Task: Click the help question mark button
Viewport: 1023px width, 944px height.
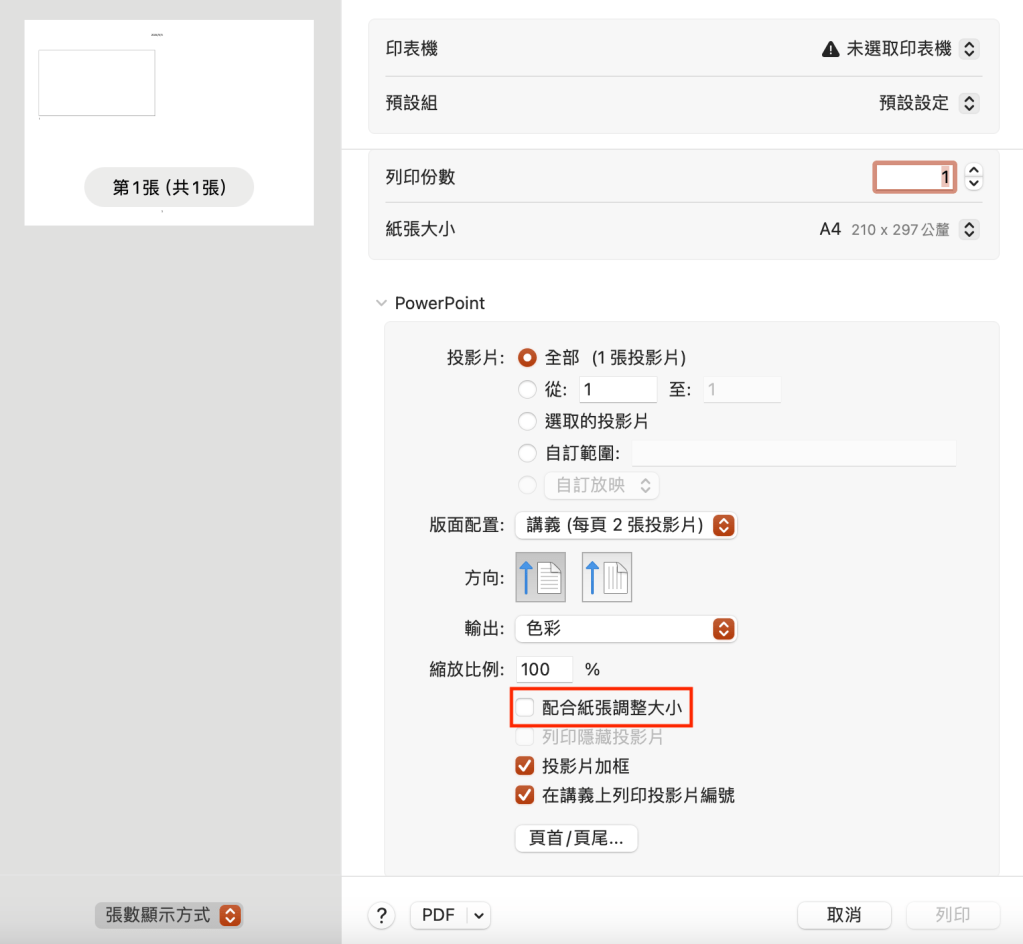Action: click(x=381, y=915)
